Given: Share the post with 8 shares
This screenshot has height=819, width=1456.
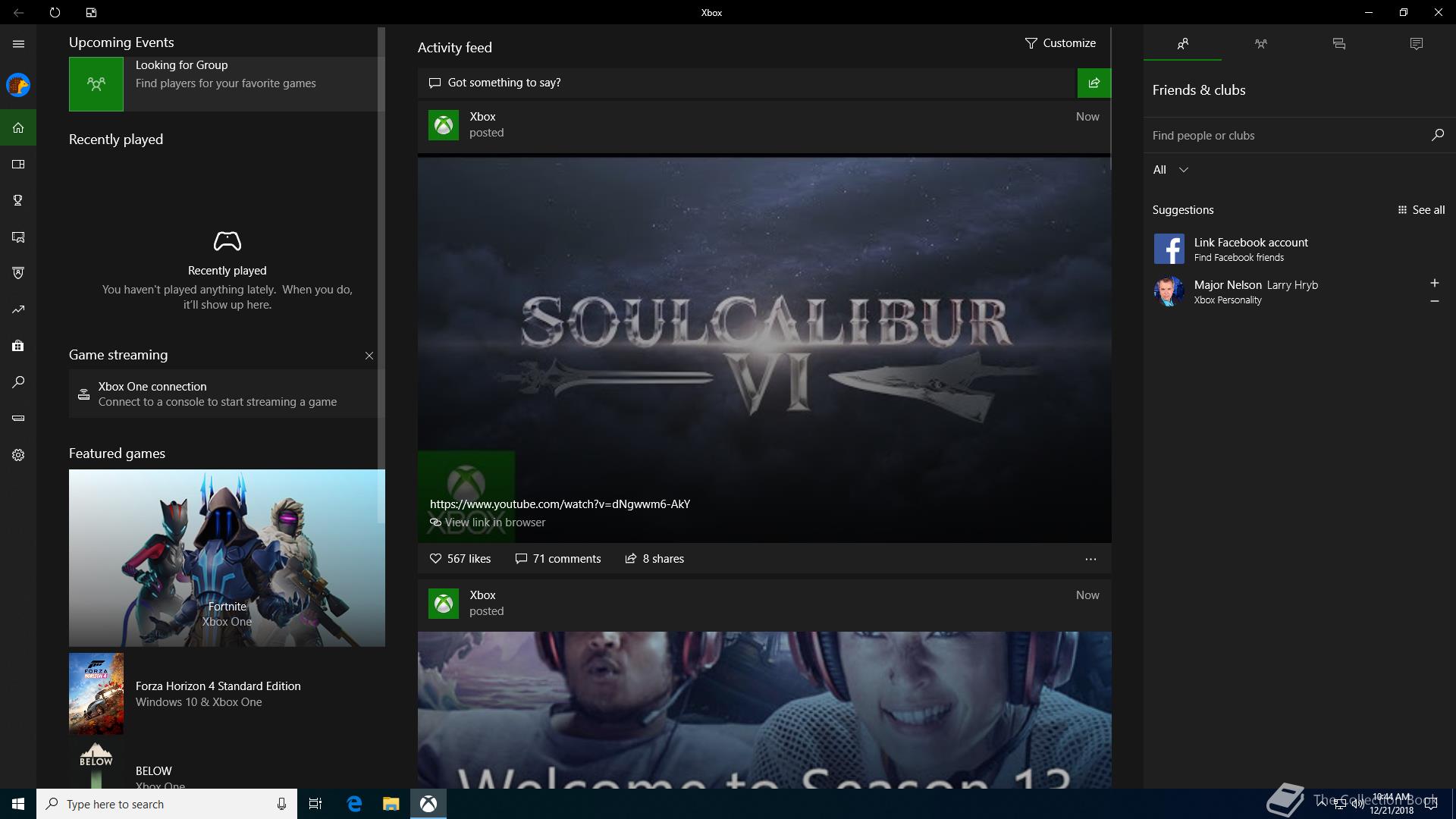Looking at the screenshot, I should pos(654,559).
